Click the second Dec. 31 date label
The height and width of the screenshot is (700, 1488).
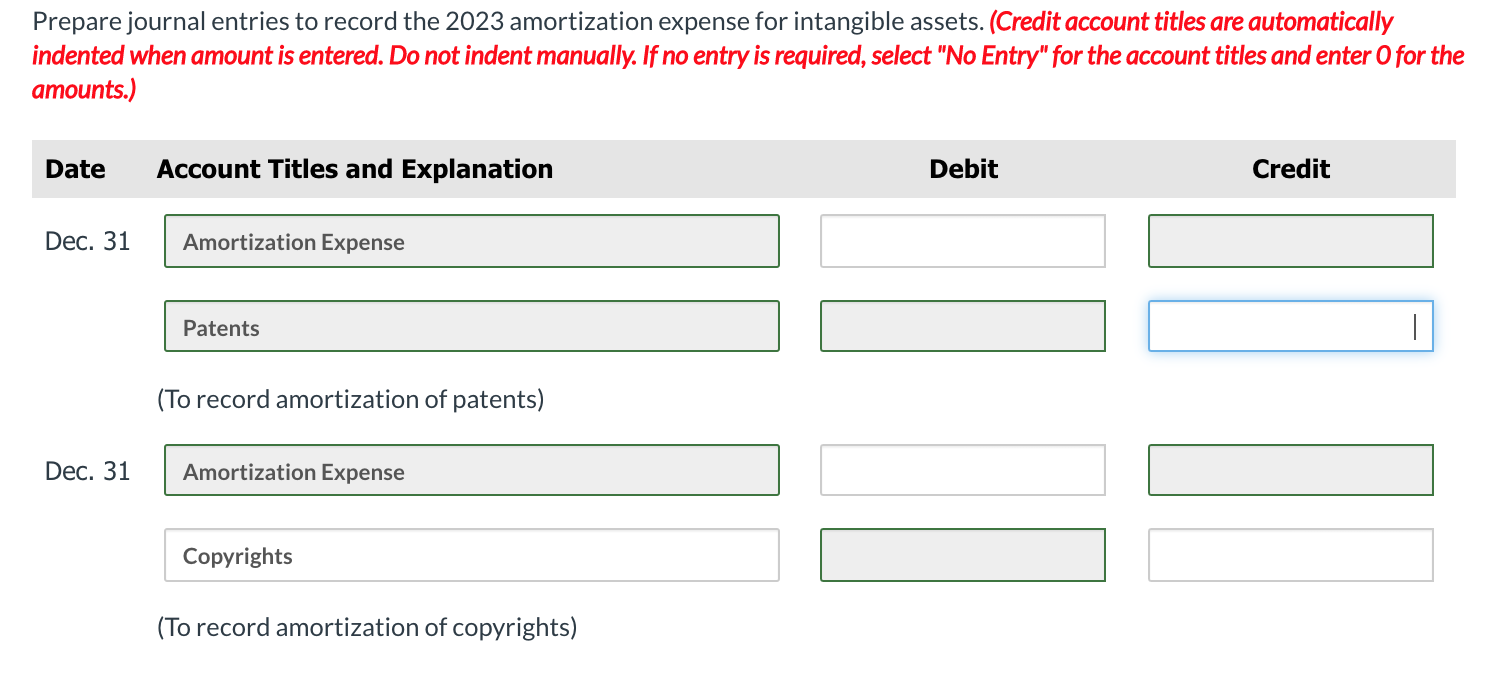point(87,469)
